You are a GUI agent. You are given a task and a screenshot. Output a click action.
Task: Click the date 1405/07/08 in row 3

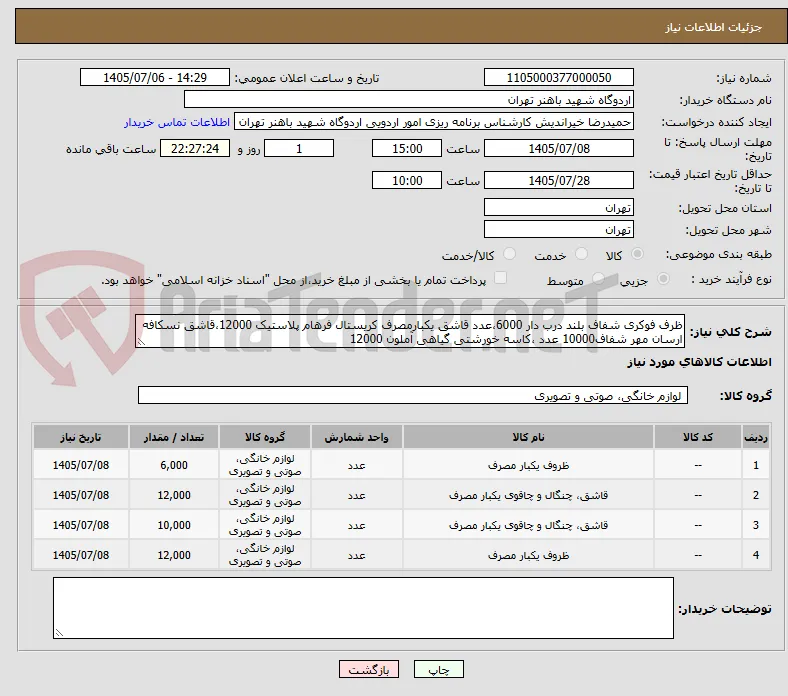(81, 525)
